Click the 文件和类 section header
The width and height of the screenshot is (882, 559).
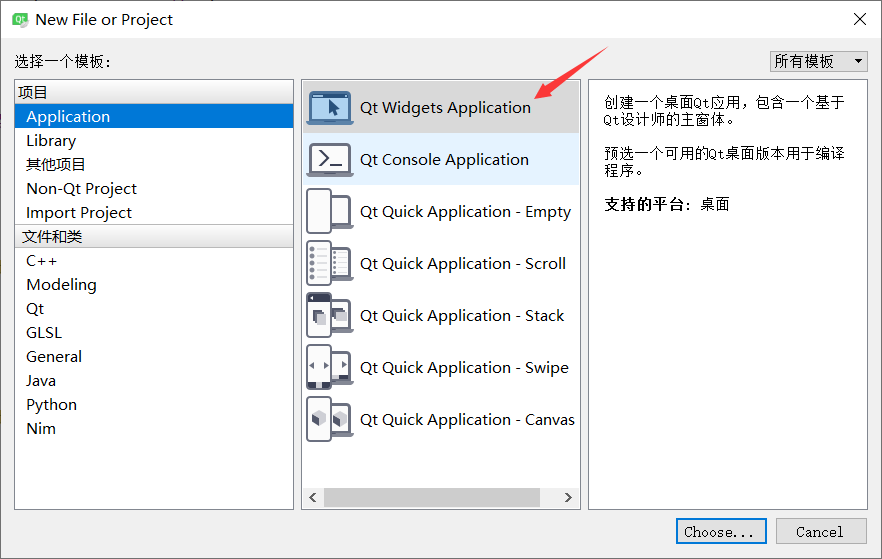(154, 237)
